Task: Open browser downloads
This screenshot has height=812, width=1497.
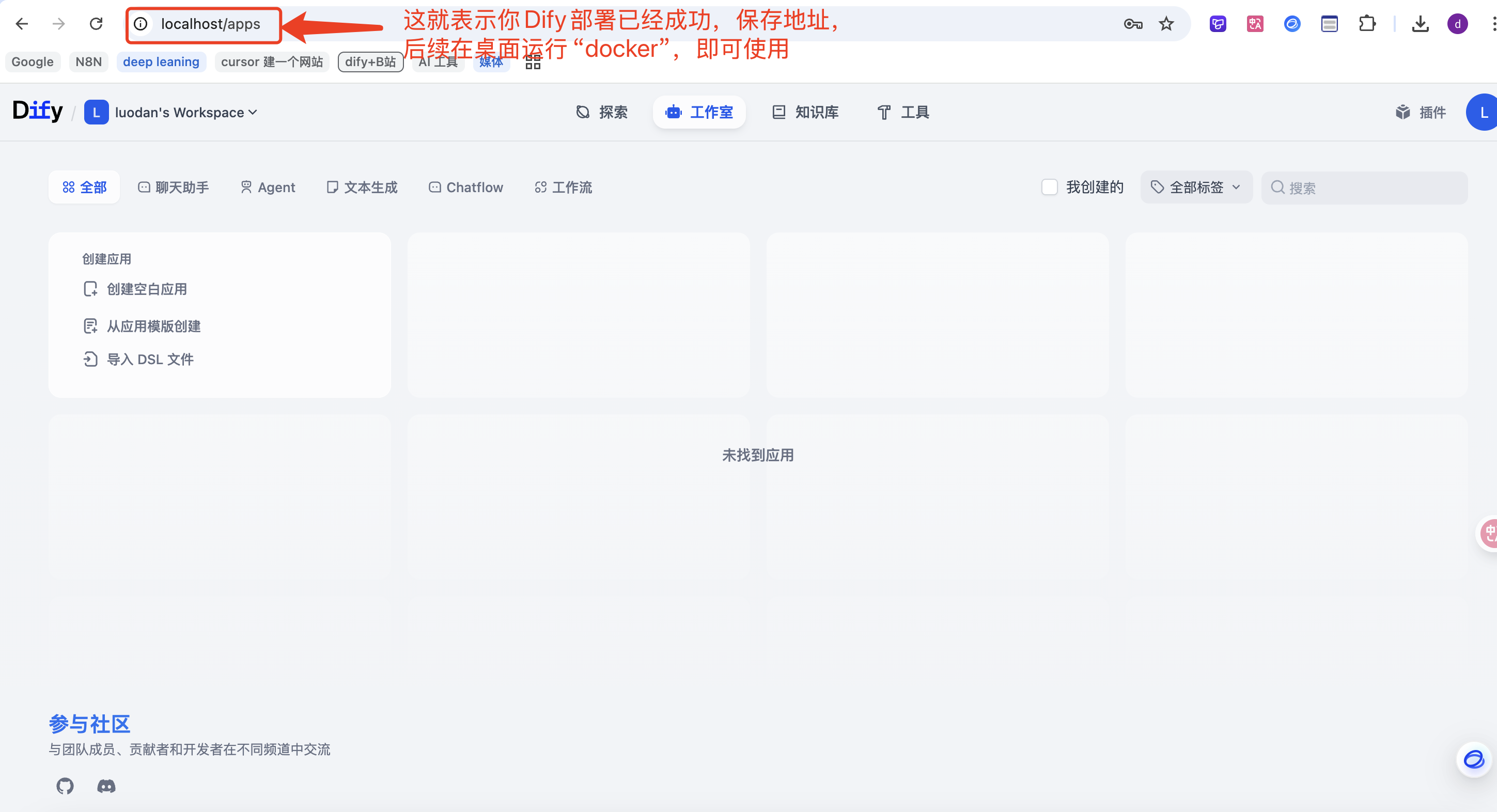Action: 1421,24
